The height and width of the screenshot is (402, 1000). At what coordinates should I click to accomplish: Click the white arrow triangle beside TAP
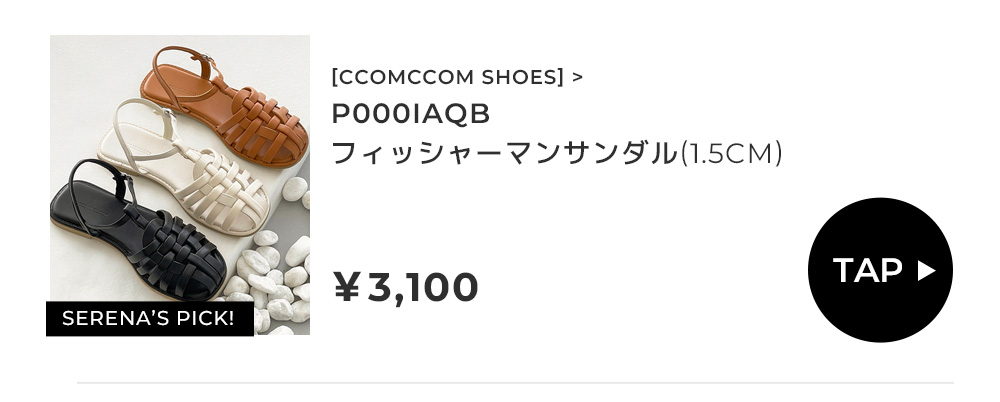[926, 270]
